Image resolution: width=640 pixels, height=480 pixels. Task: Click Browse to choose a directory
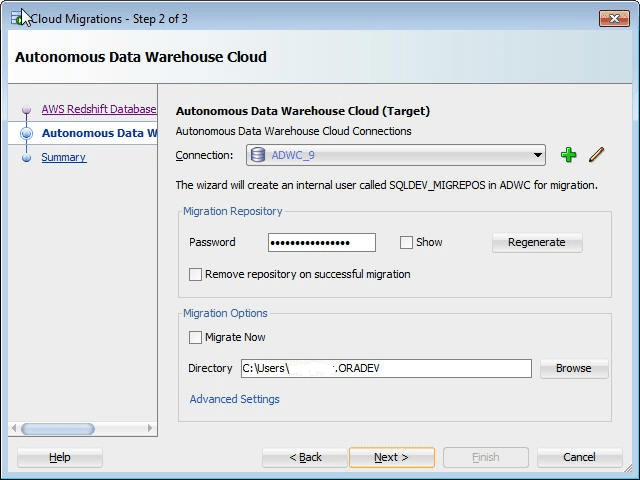(573, 368)
